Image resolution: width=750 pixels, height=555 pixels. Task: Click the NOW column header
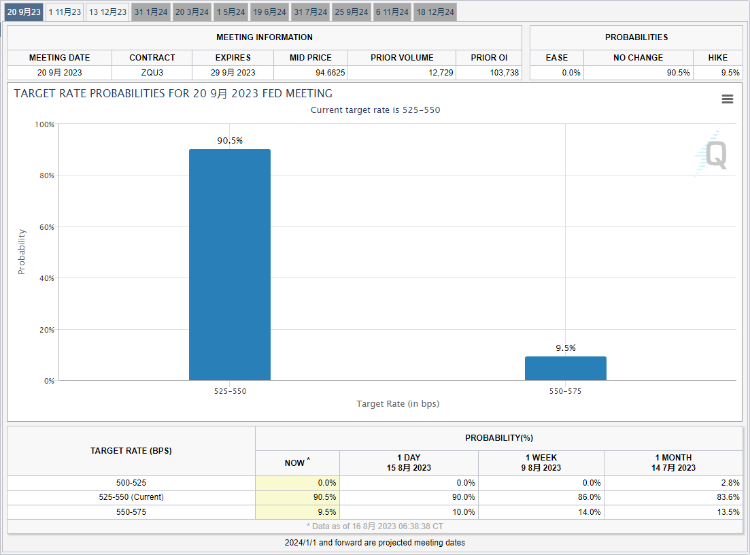(x=297, y=463)
